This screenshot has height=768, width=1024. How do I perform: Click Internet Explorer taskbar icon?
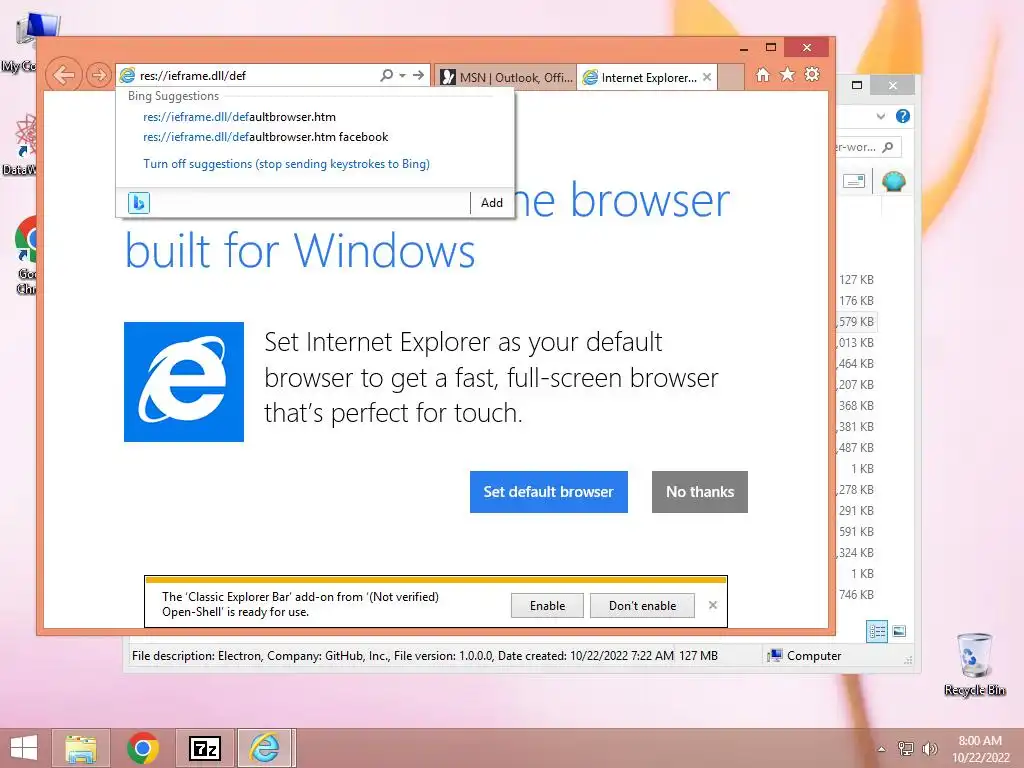click(x=265, y=748)
